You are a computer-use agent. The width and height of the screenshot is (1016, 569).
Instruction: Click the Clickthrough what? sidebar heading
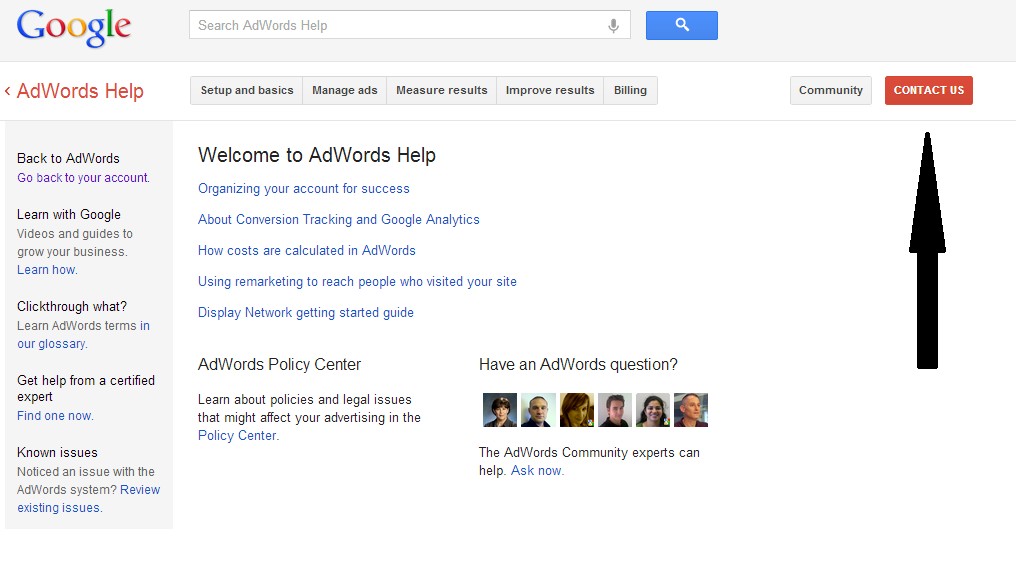click(x=72, y=307)
